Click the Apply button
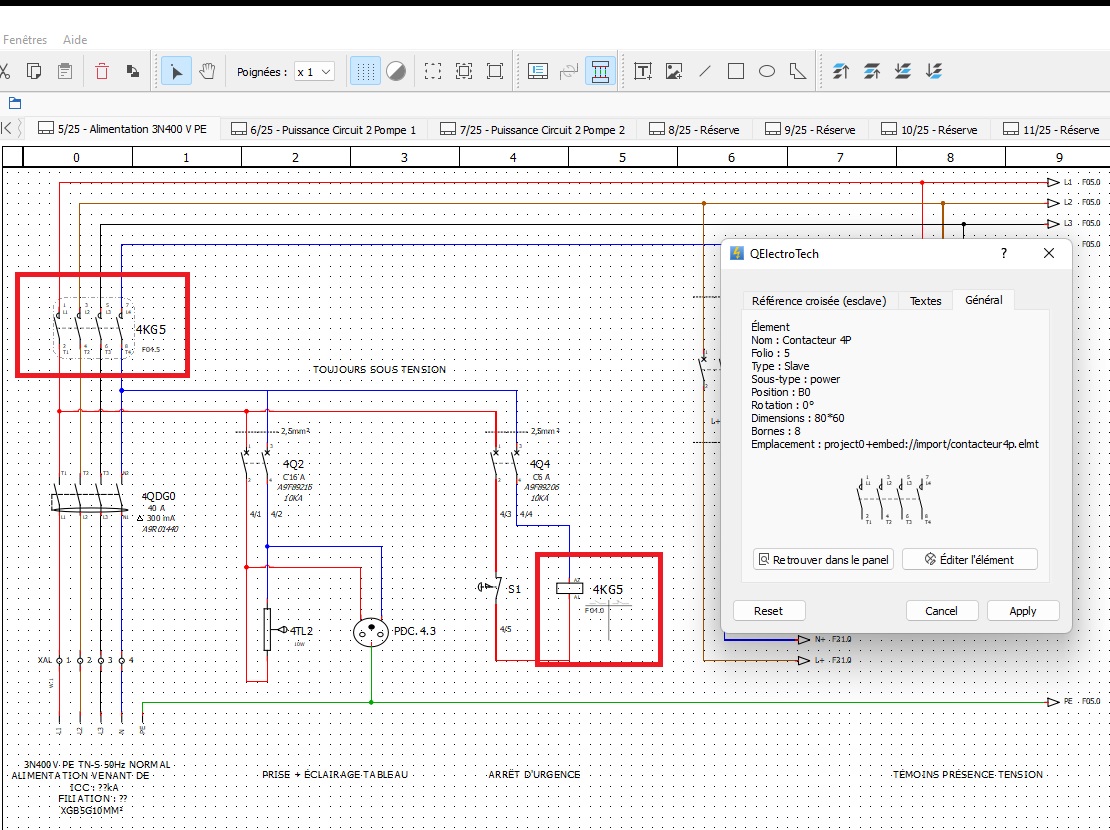This screenshot has width=1110, height=830. point(1022,611)
